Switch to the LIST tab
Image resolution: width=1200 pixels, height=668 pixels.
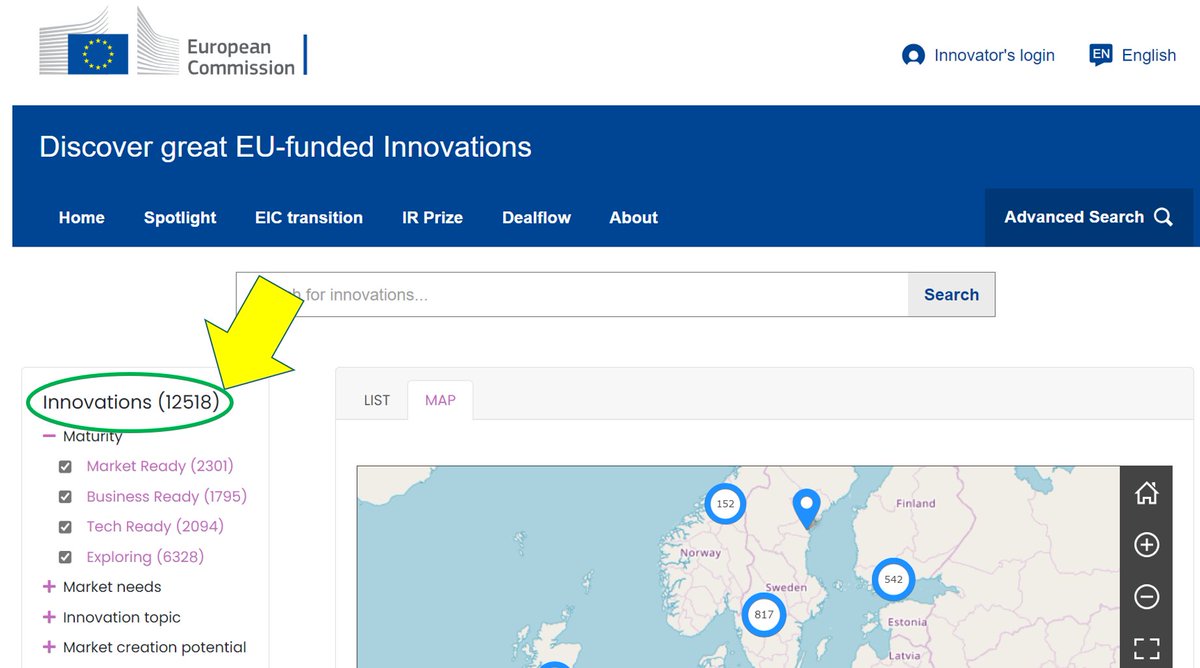point(377,400)
